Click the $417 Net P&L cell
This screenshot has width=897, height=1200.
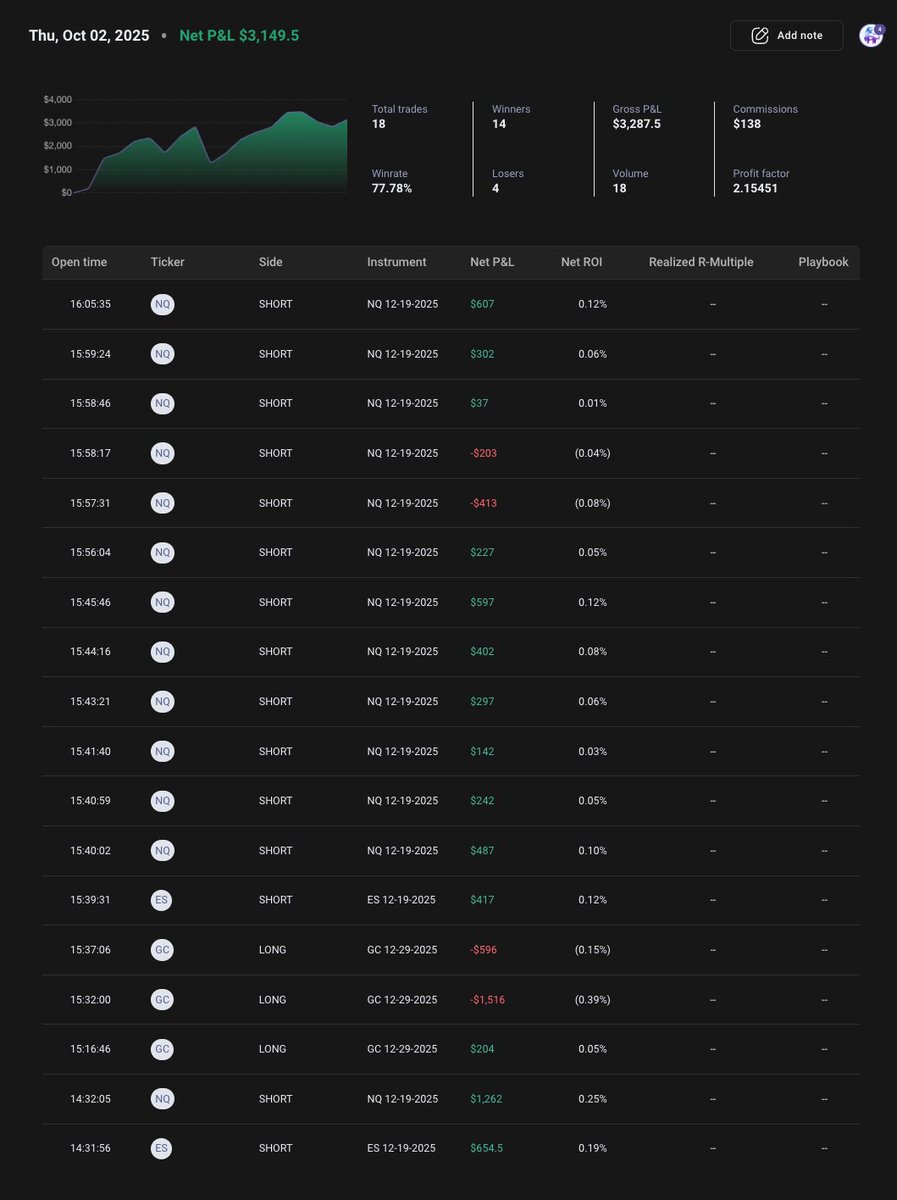(482, 900)
